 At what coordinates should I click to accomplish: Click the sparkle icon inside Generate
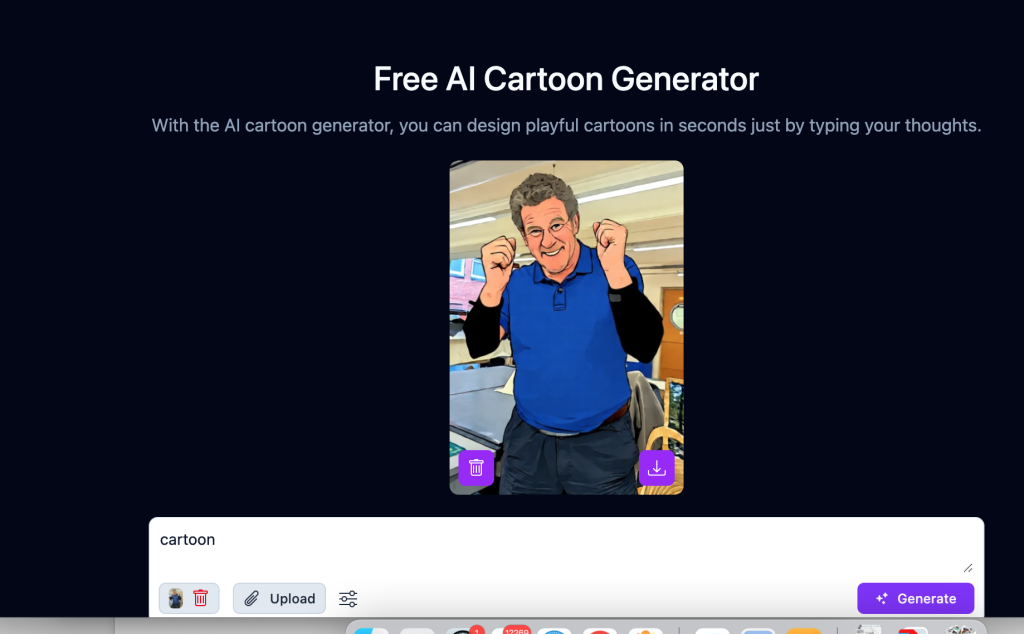point(882,598)
